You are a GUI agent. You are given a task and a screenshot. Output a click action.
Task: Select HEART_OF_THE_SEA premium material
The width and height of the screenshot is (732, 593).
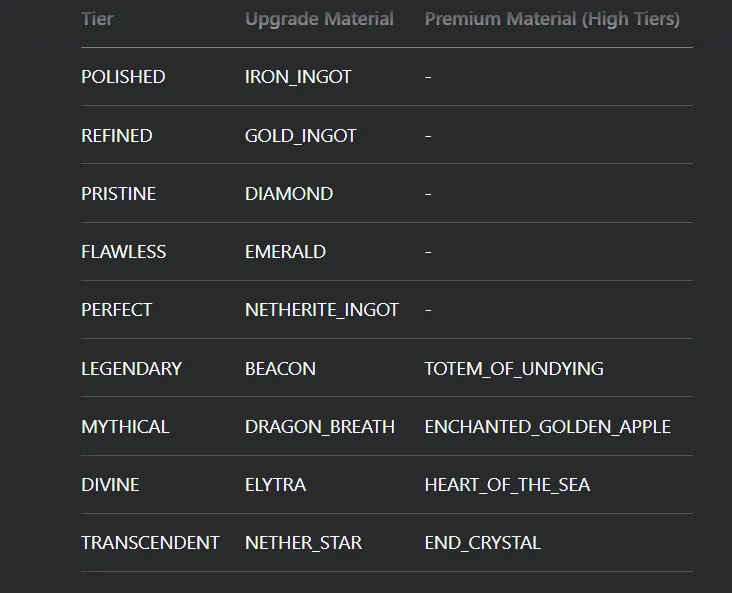tap(507, 485)
